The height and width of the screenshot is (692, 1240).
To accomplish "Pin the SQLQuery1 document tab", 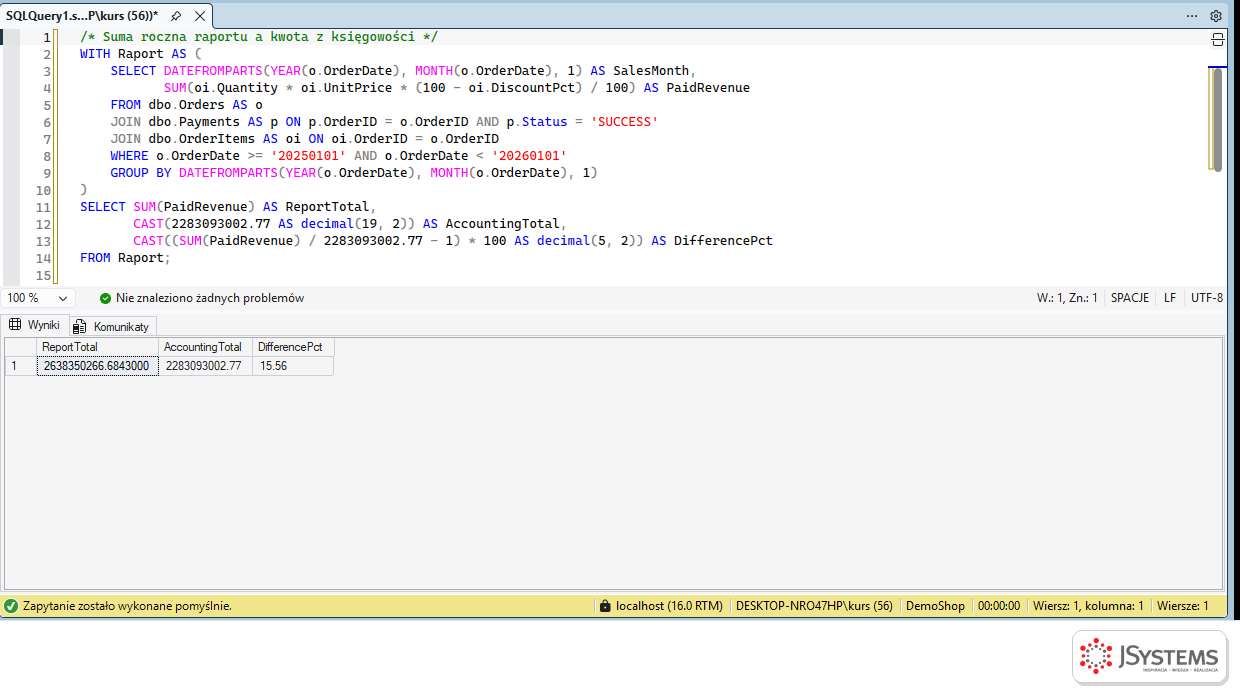I will pos(176,16).
